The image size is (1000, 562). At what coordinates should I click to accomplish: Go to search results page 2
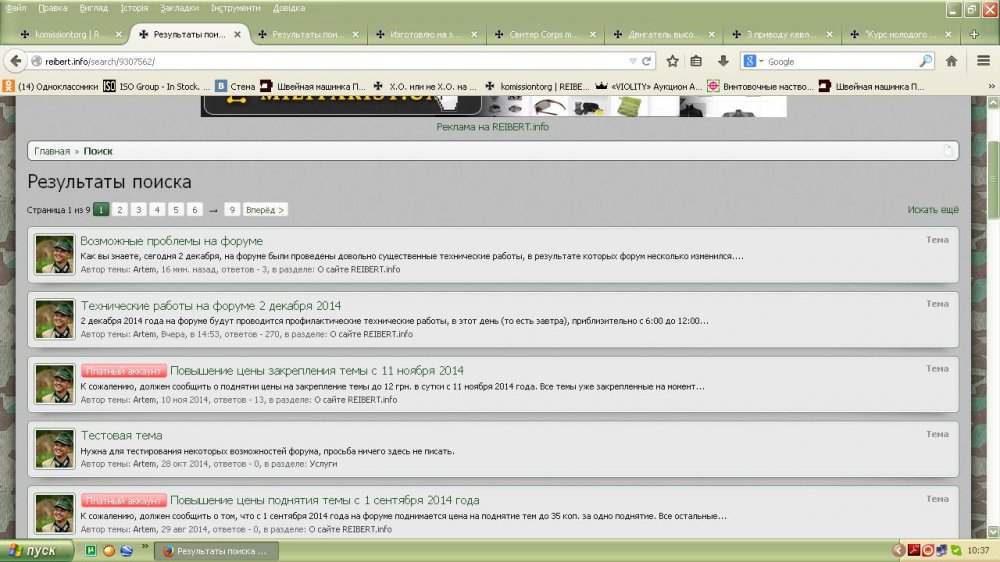tap(119, 210)
